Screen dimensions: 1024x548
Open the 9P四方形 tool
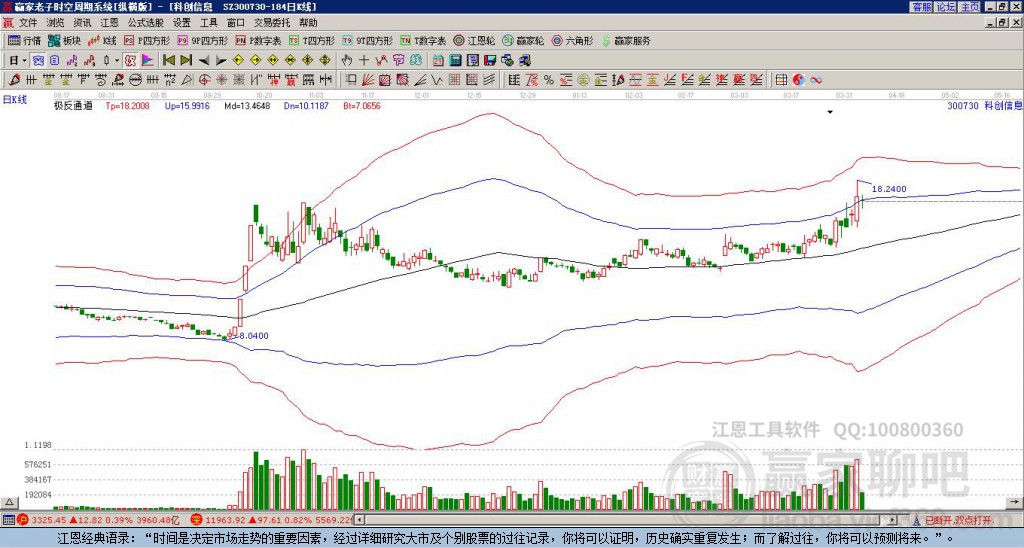point(203,40)
